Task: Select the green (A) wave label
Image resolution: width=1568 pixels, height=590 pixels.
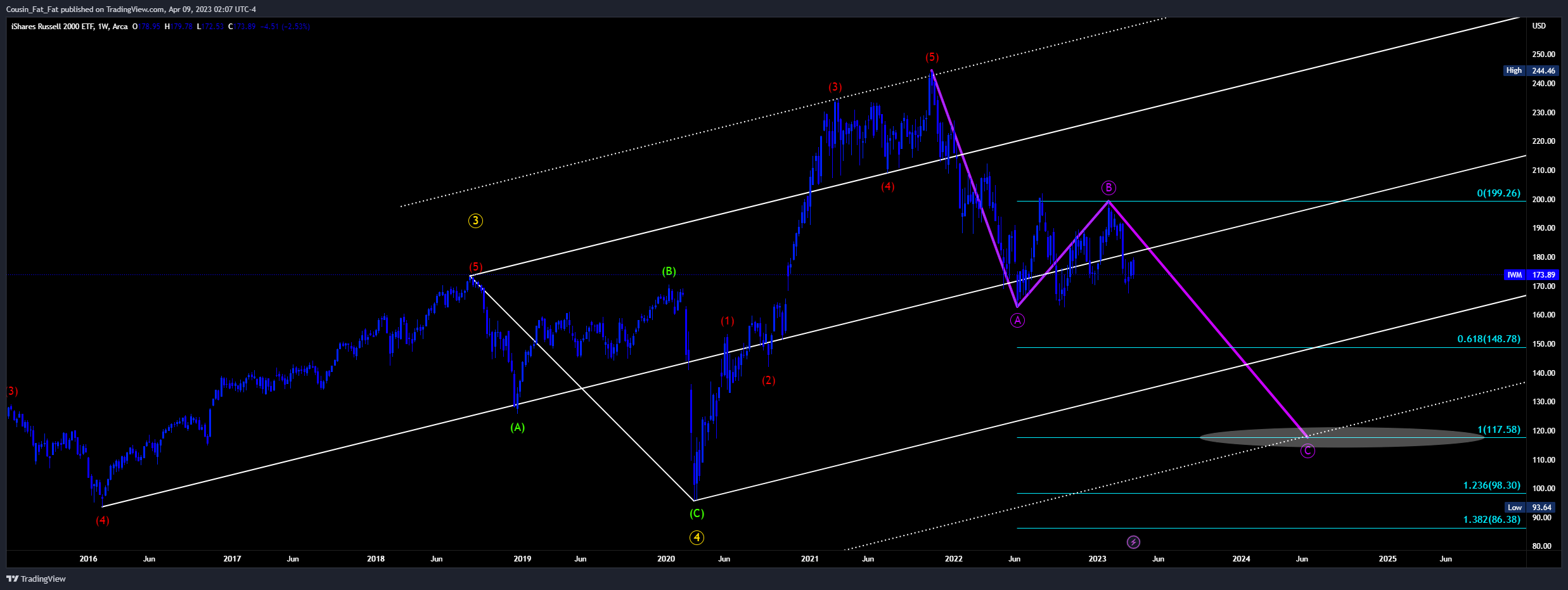Action: 518,427
